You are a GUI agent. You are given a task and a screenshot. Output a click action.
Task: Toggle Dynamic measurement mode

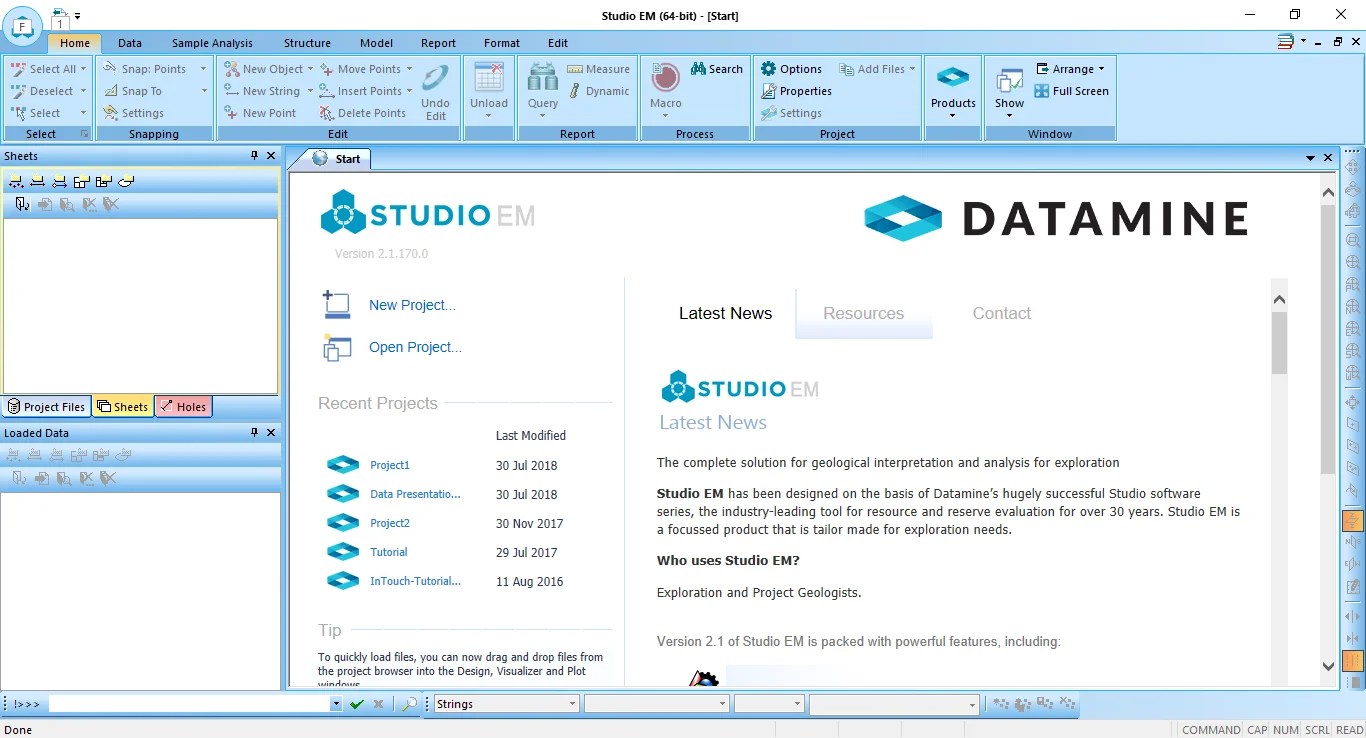598,91
